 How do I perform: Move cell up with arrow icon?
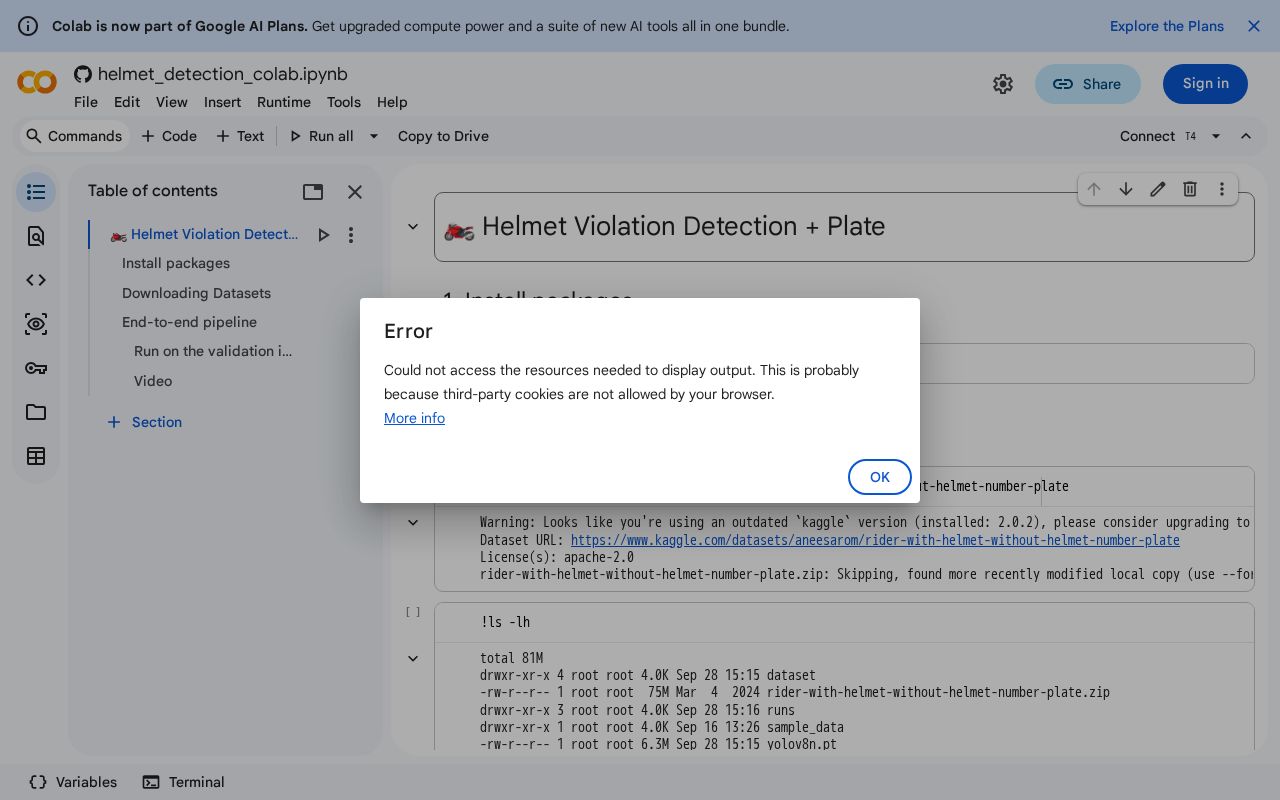coord(1094,189)
